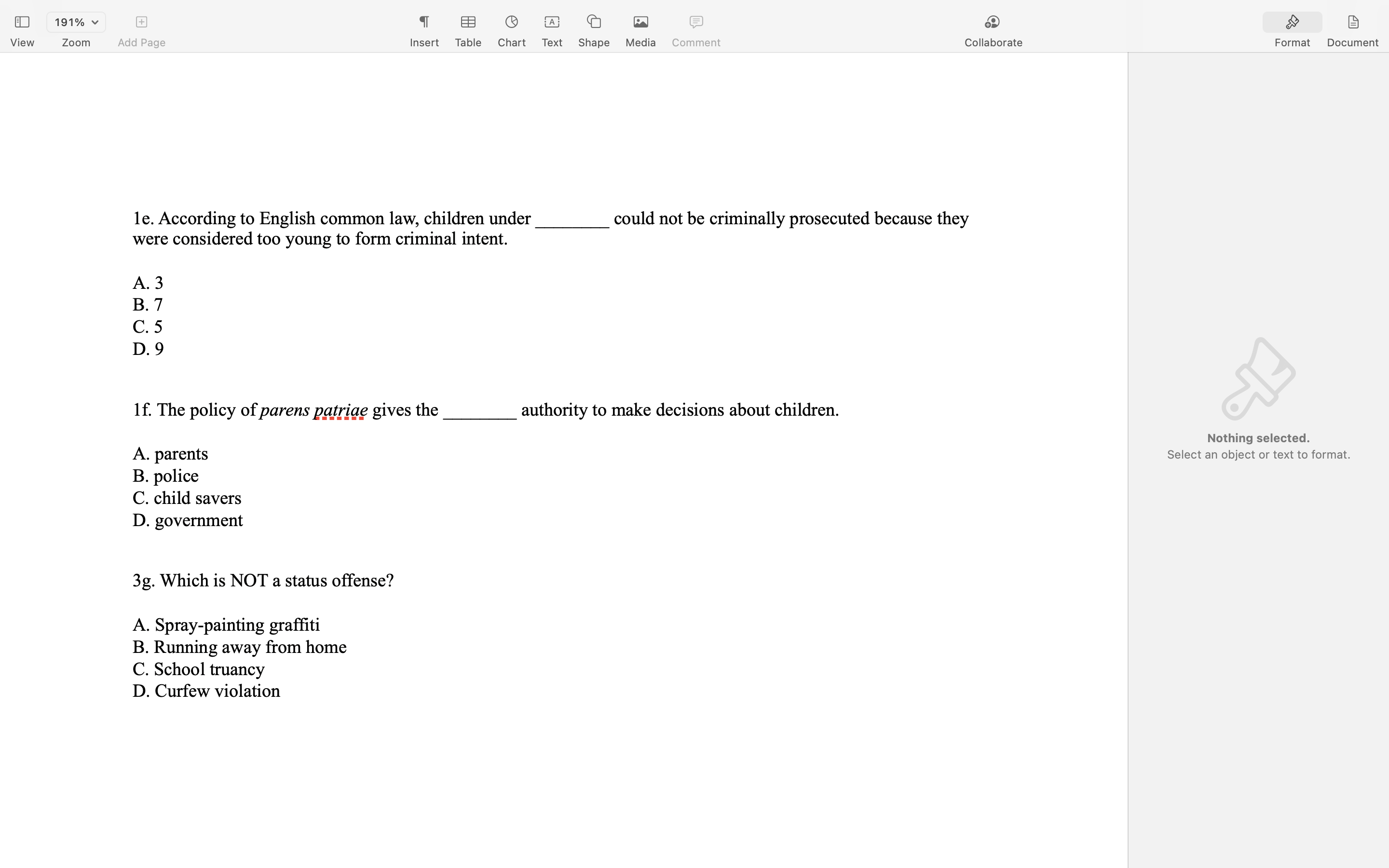Screen dimensions: 1389x868
Task: Click the Nothing selected placeholder text
Action: point(1257,438)
